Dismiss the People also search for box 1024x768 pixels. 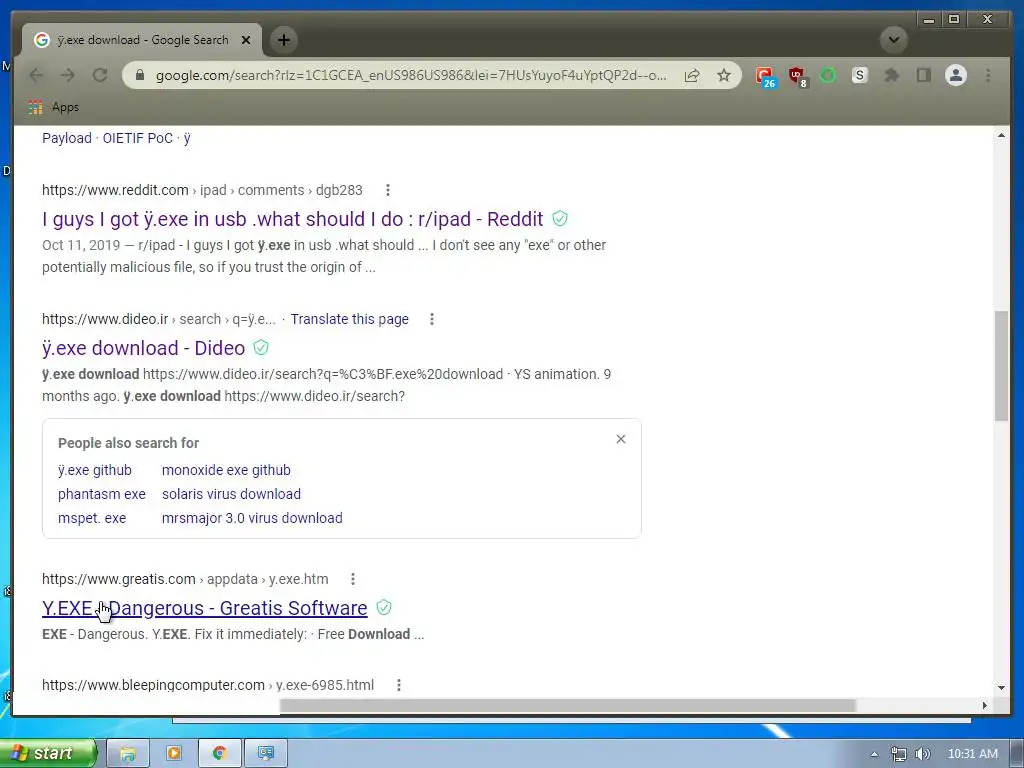coord(621,440)
